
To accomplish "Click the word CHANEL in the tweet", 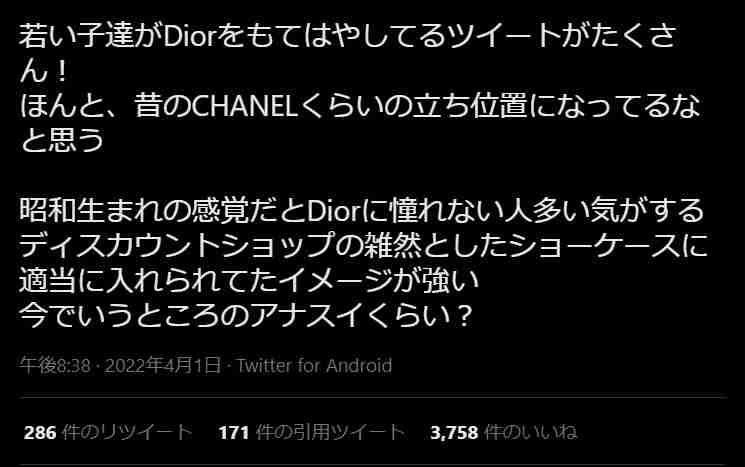I will click(245, 106).
